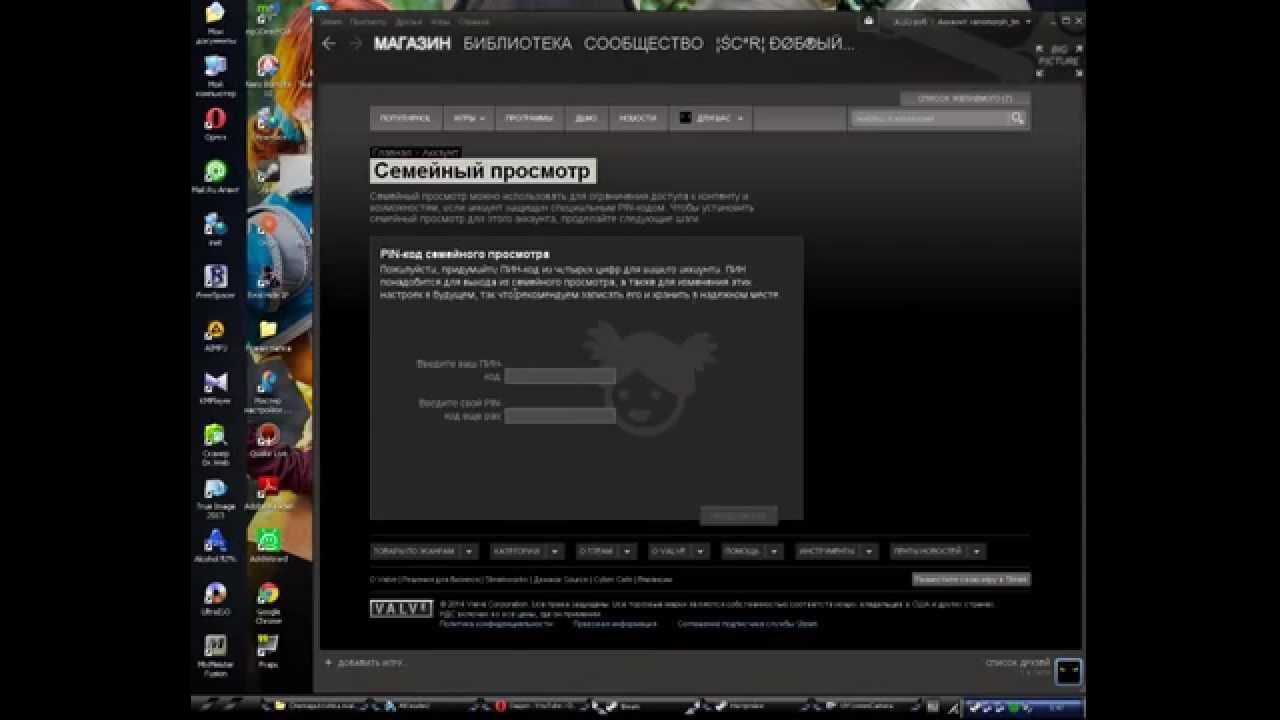
Task: Open the Список друзей label
Action: (x=1018, y=663)
